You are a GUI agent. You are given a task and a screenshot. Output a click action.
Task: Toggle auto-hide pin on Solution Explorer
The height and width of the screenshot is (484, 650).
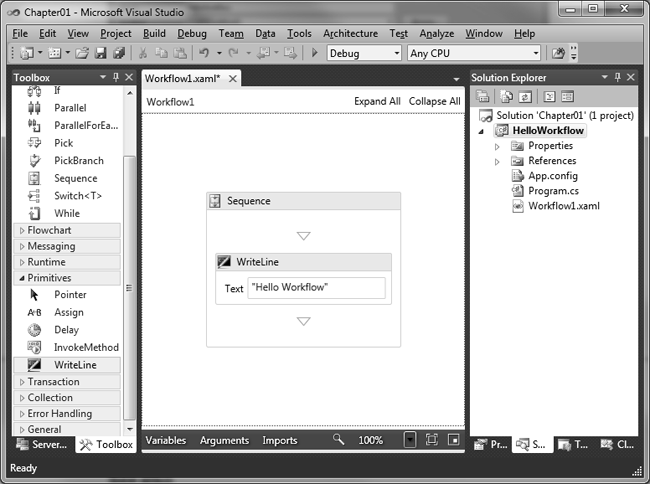coord(618,77)
